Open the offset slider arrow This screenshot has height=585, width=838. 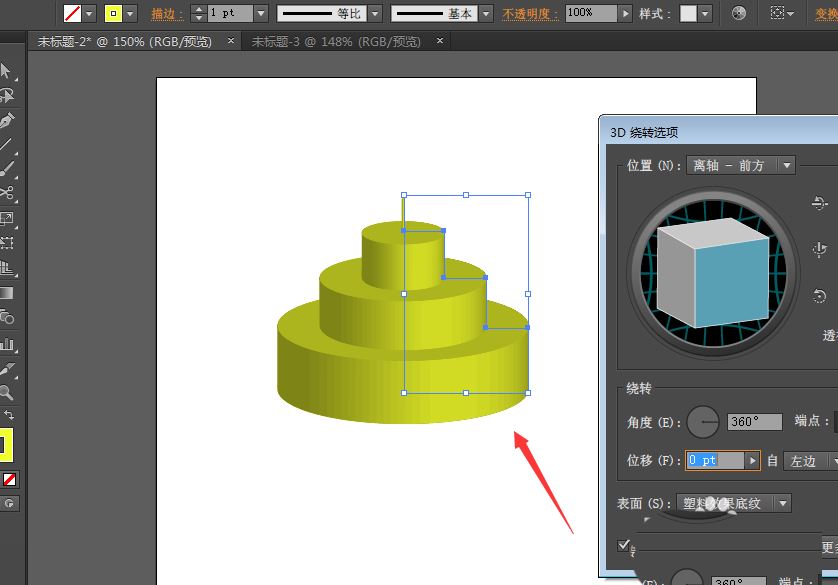[x=752, y=461]
